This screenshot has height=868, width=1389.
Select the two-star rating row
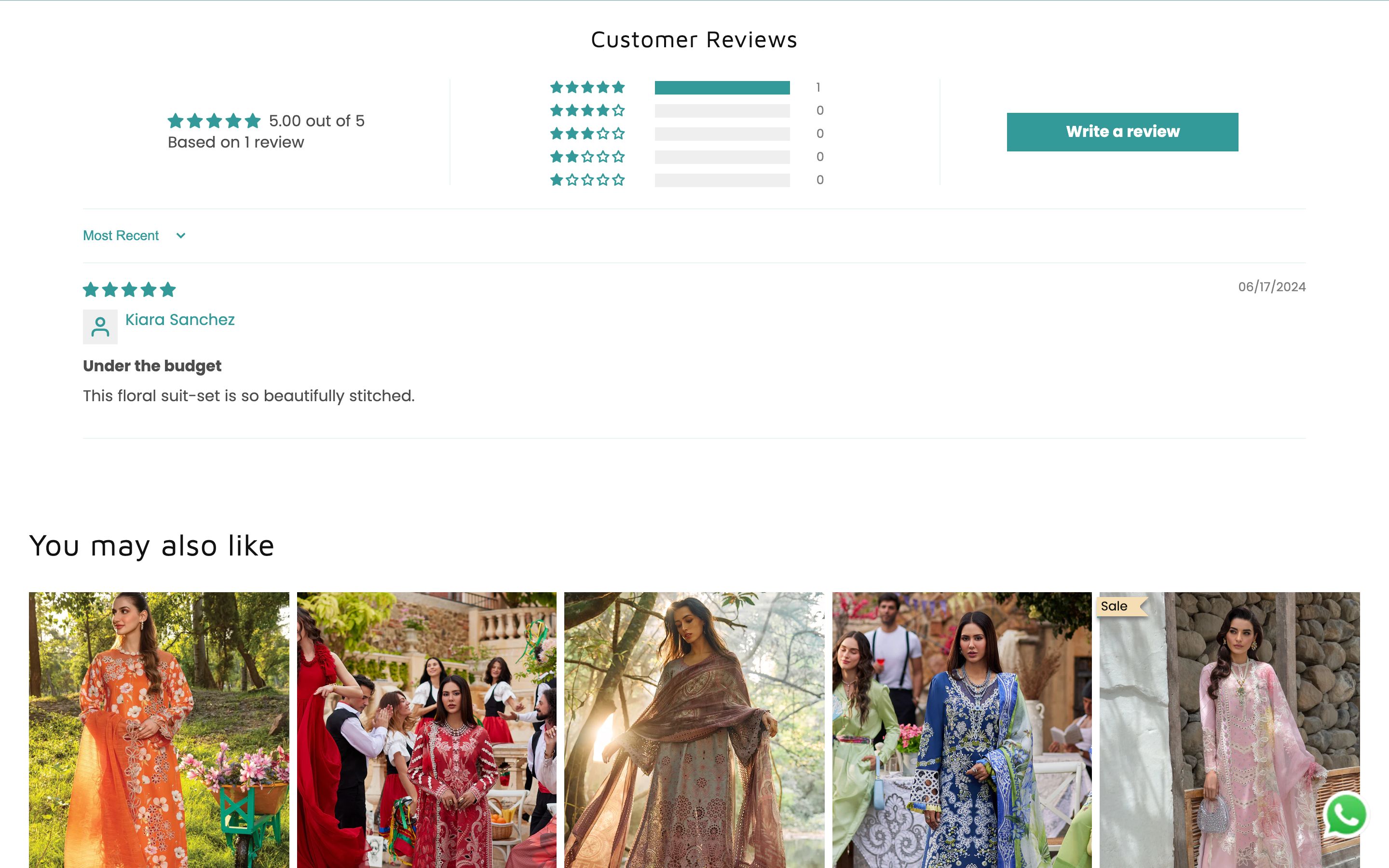[586, 156]
